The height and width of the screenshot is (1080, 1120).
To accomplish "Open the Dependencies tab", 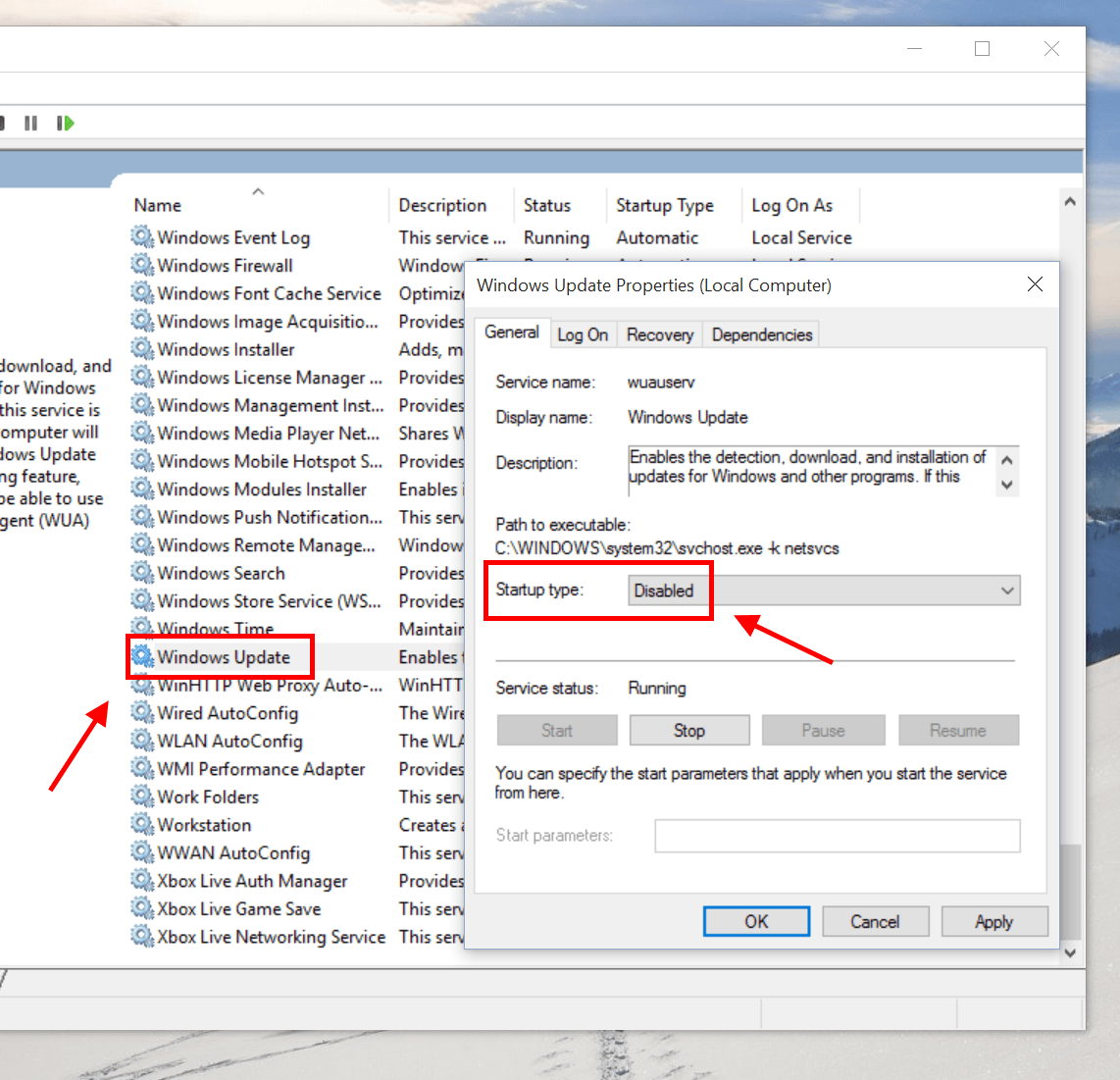I will tap(762, 335).
